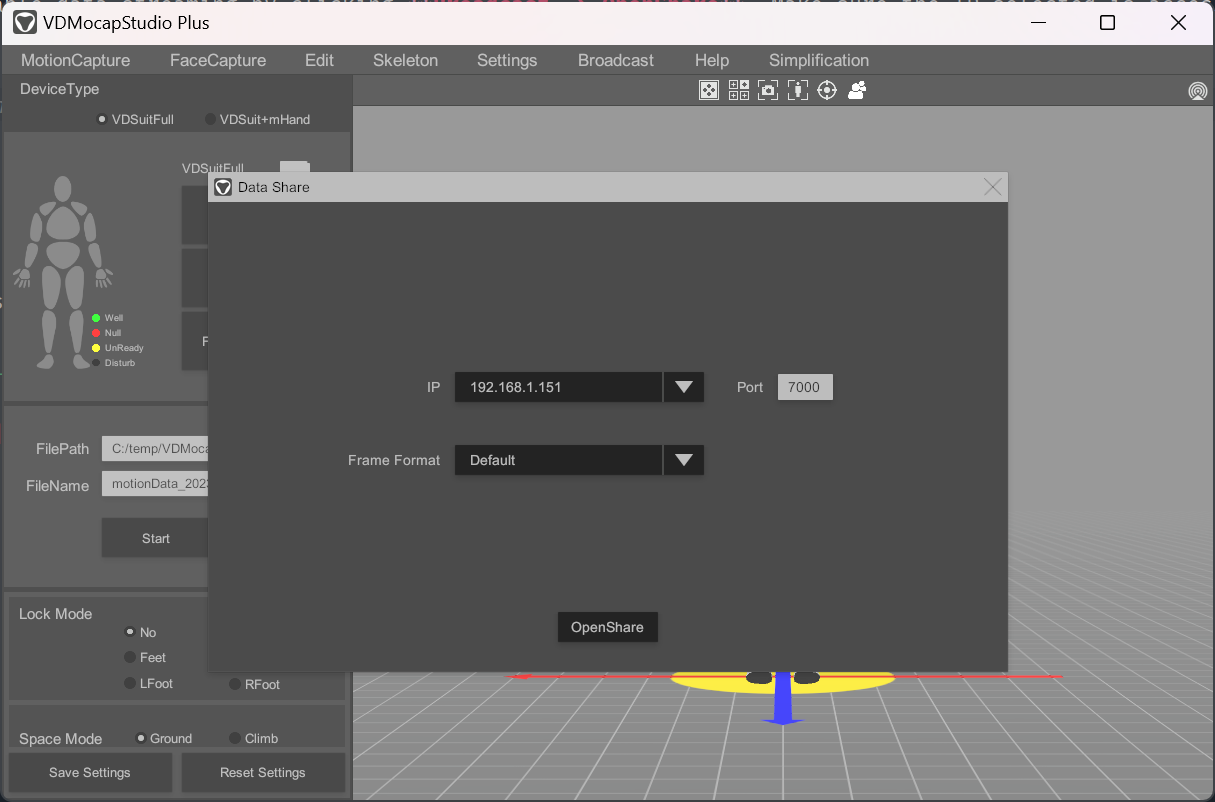Select the VDSuitFull device type
Viewport: 1215px width, 802px height.
(135, 119)
